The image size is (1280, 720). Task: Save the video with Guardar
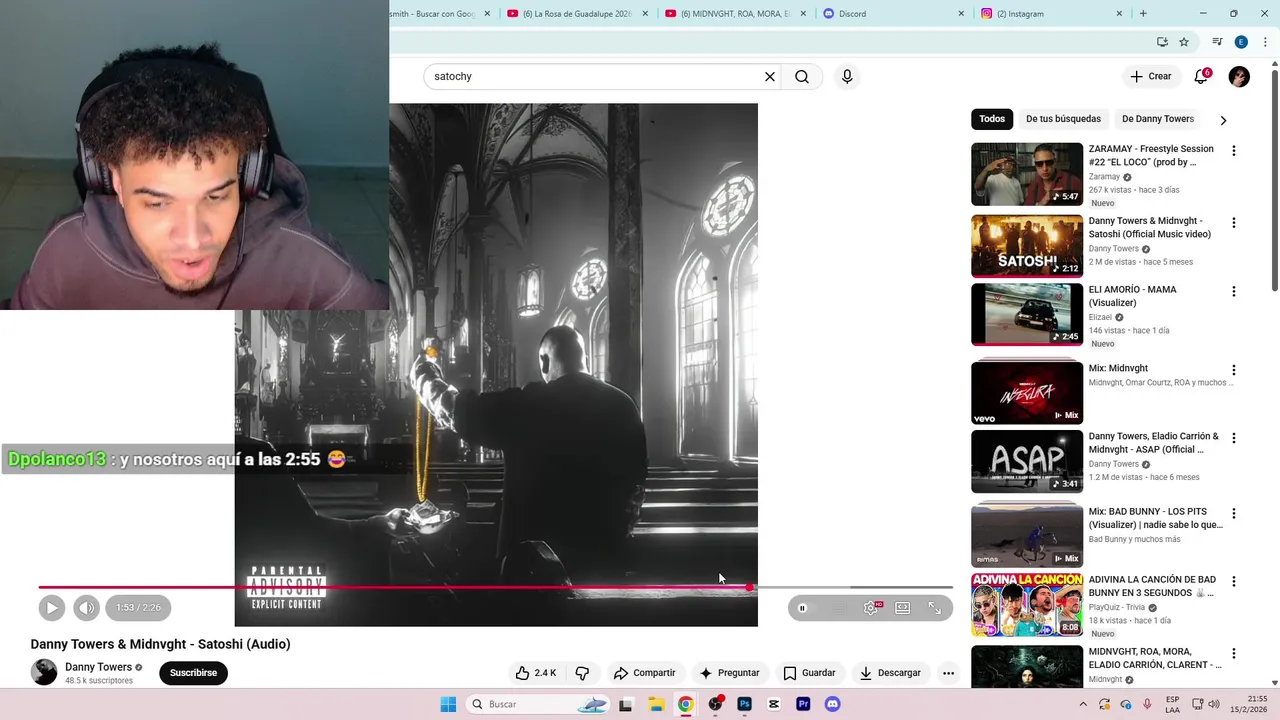point(809,673)
